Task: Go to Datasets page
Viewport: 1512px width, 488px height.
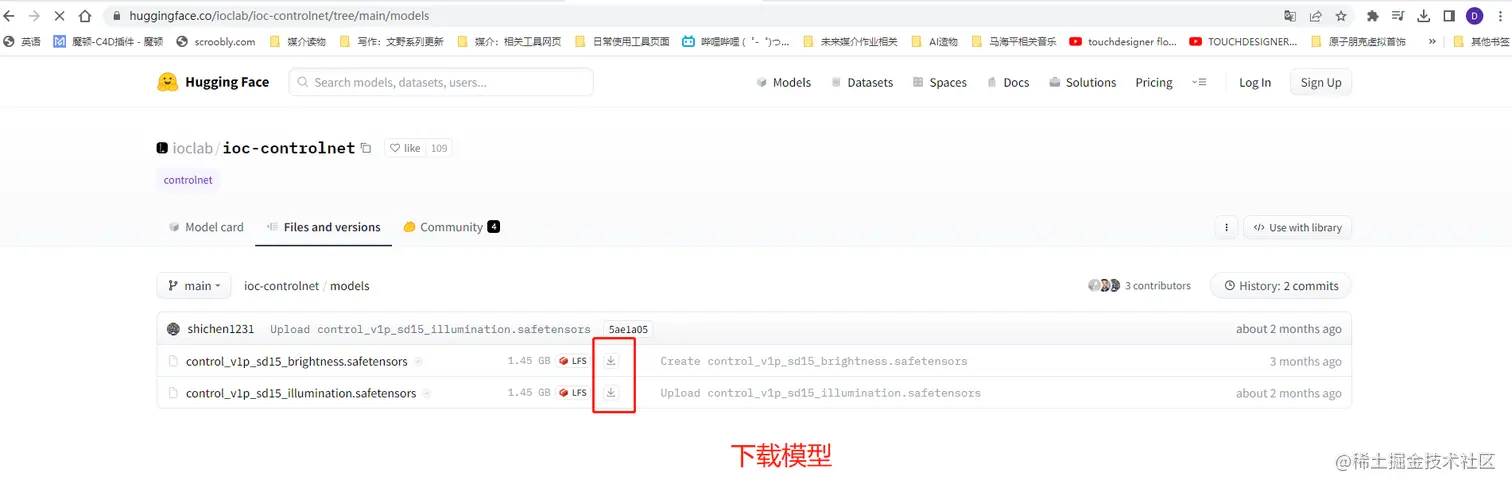Action: point(862,82)
